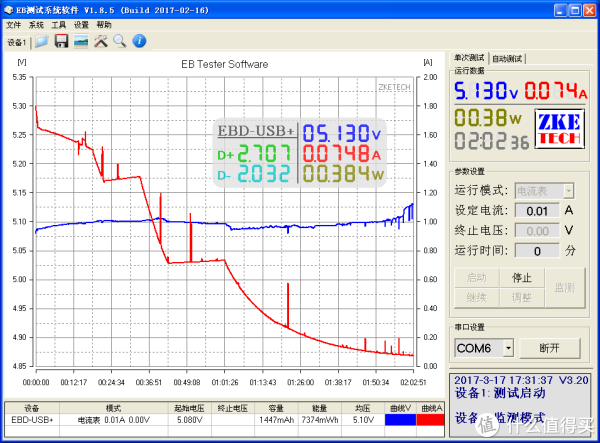Screen dimensions: 600x443
Task: Open the 文件 menu
Action: tap(13, 25)
